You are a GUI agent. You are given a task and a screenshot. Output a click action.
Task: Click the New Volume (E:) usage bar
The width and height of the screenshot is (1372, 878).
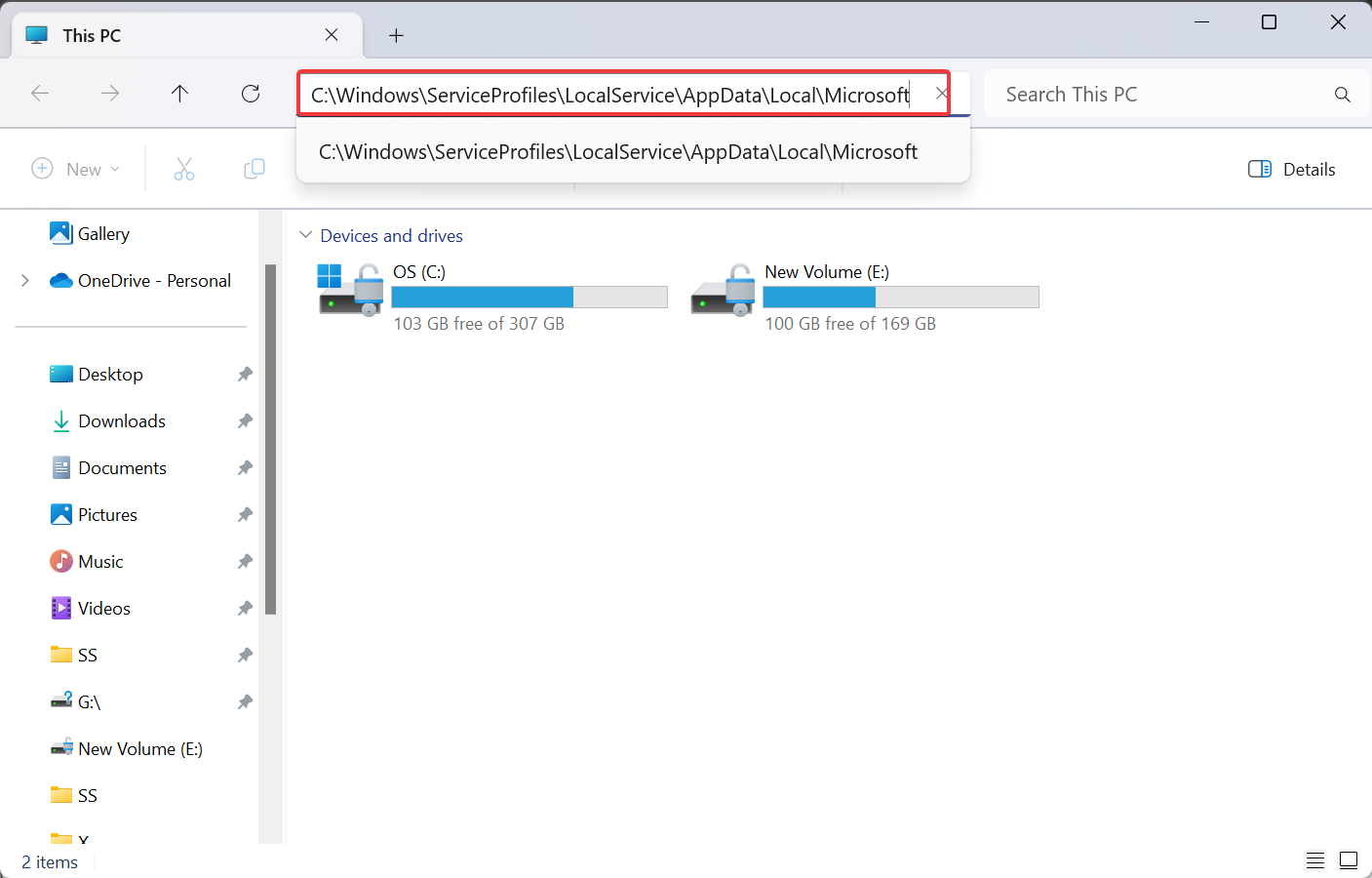coord(901,297)
